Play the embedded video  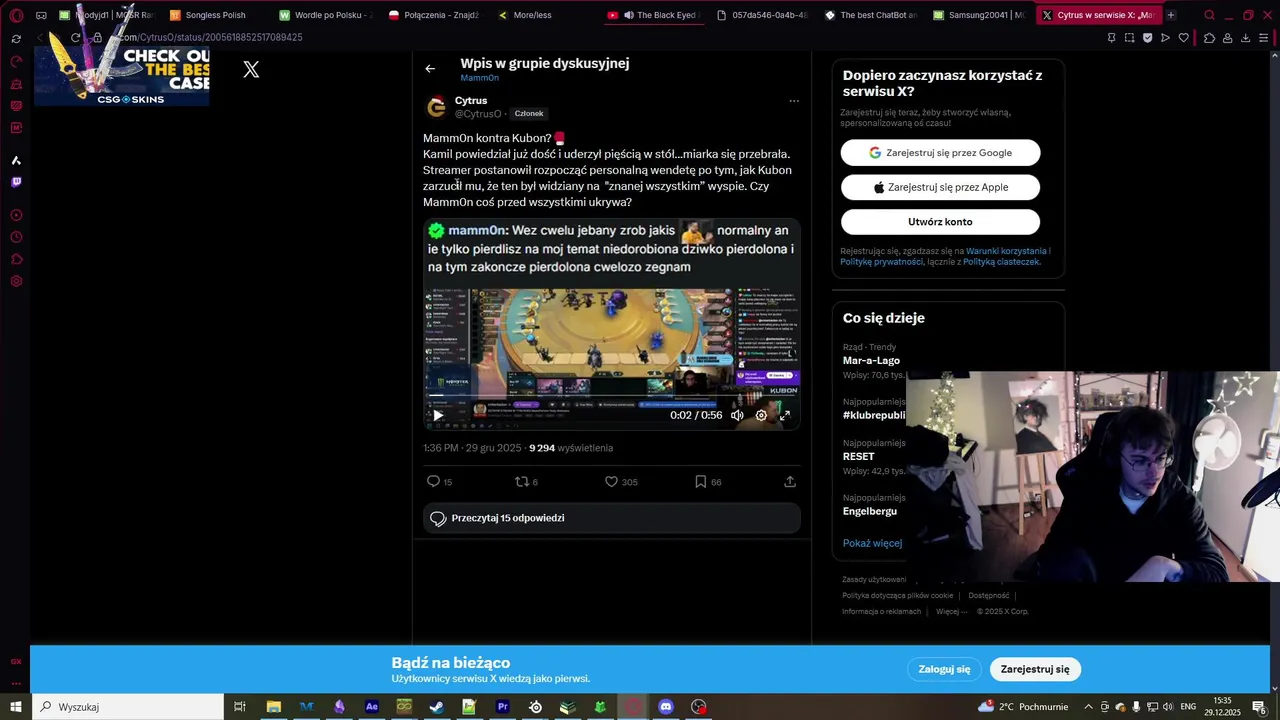tap(438, 415)
